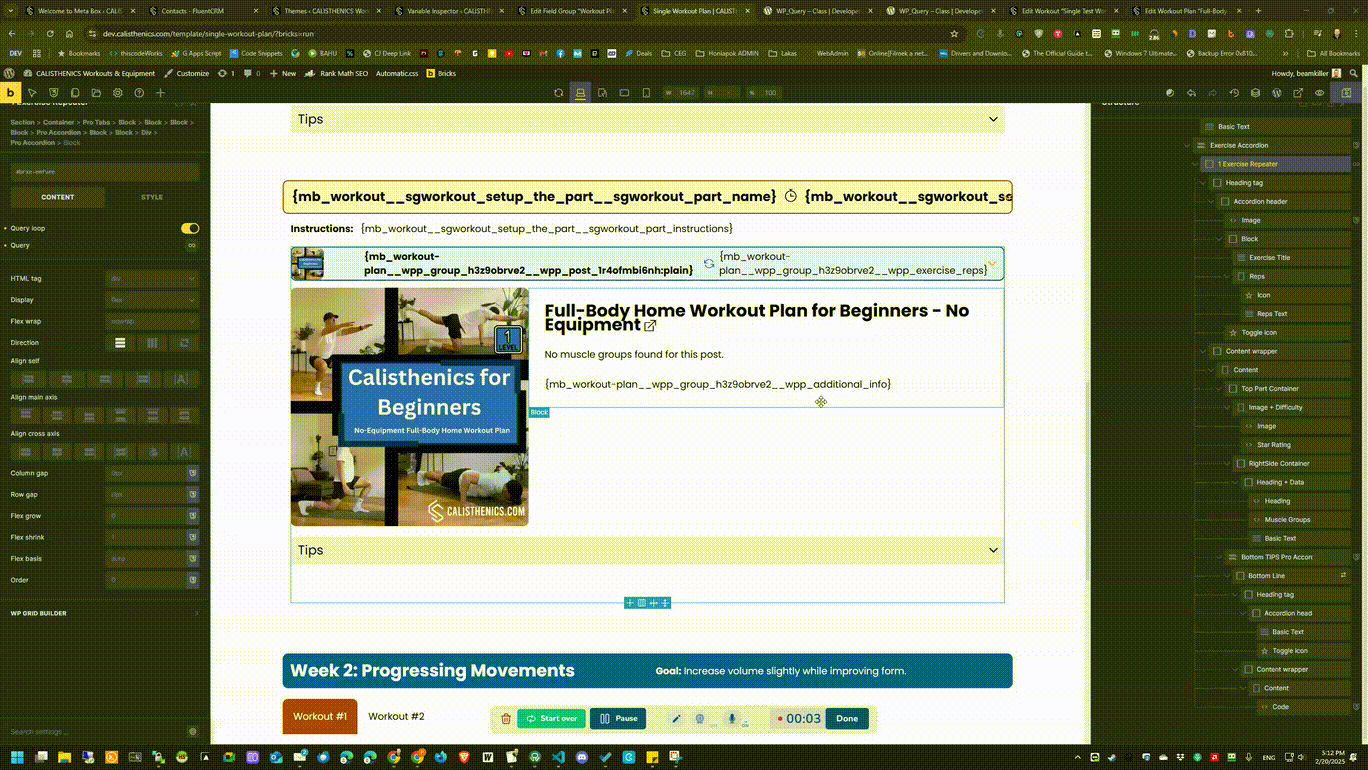This screenshot has height=770, width=1368.
Task: Click the dynamic data icon for Column gap
Action: [192, 473]
